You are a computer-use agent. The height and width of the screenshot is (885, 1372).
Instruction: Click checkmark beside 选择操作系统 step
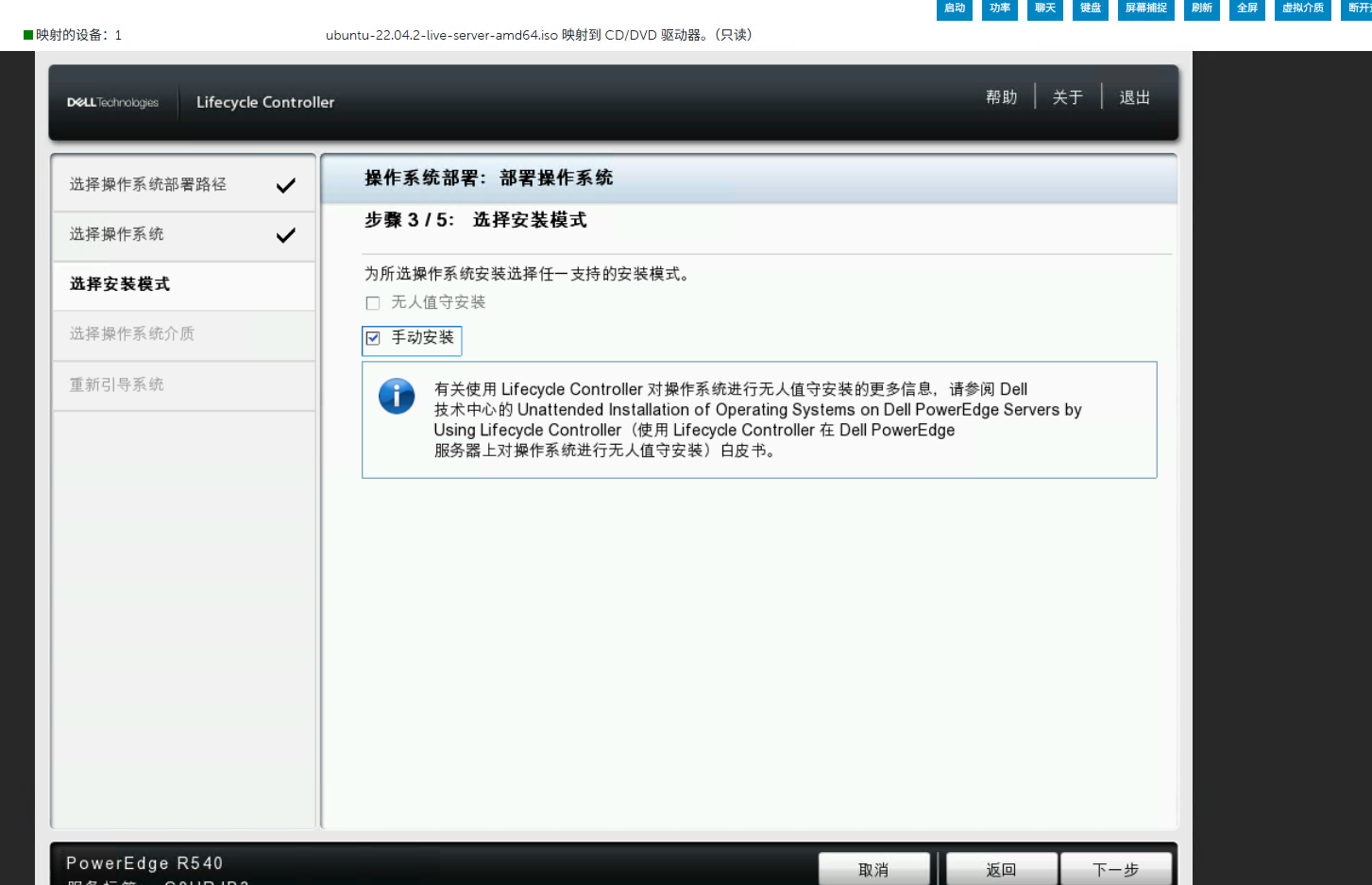click(x=285, y=235)
